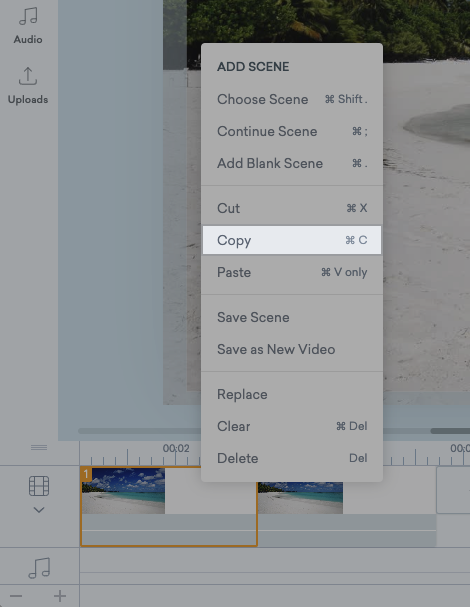Click the timeline resize handle lines
Image resolution: width=470 pixels, height=607 pixels.
pyautogui.click(x=39, y=448)
